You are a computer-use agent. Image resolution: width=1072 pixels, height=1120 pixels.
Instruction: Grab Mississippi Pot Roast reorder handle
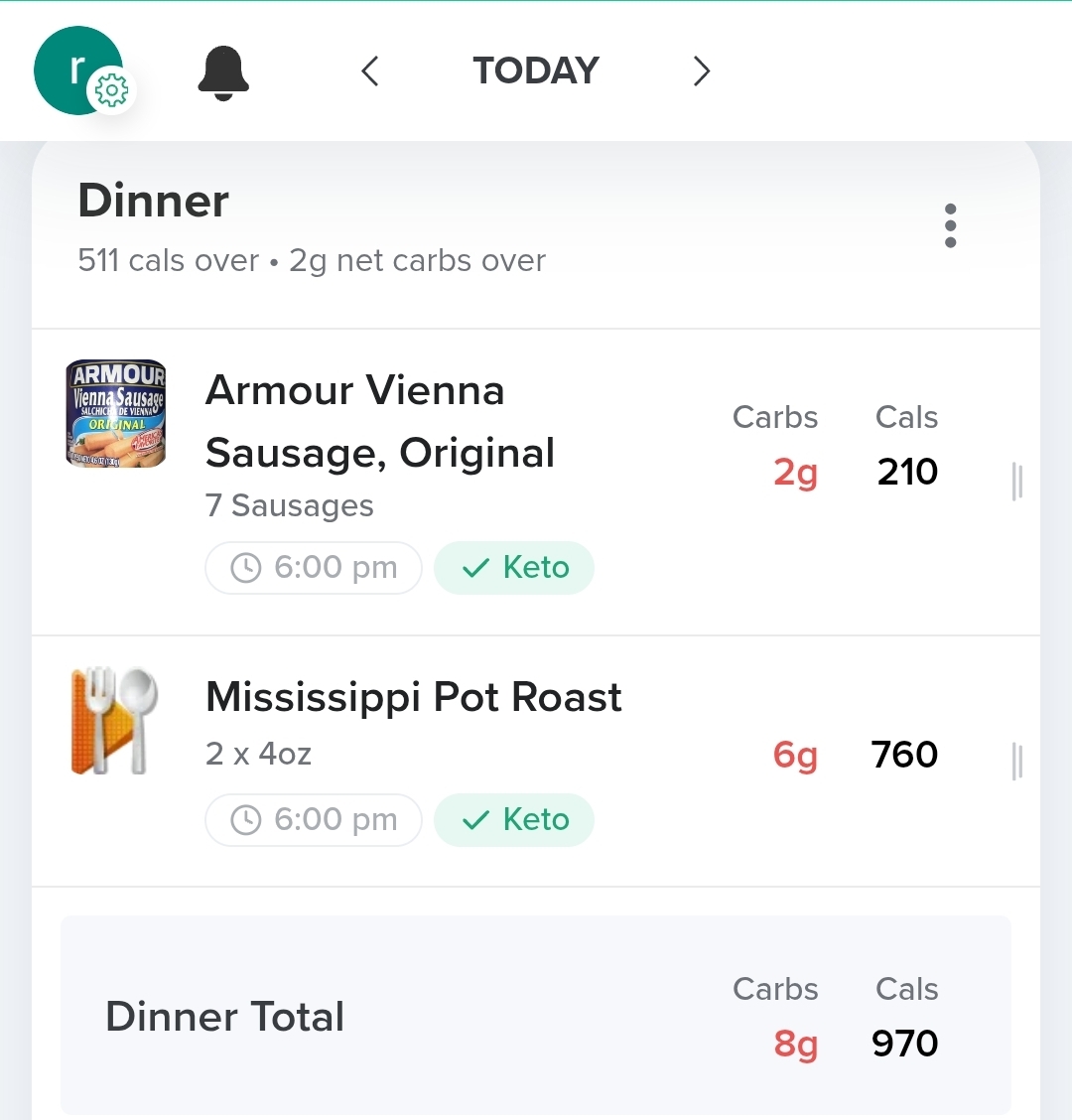(1016, 762)
